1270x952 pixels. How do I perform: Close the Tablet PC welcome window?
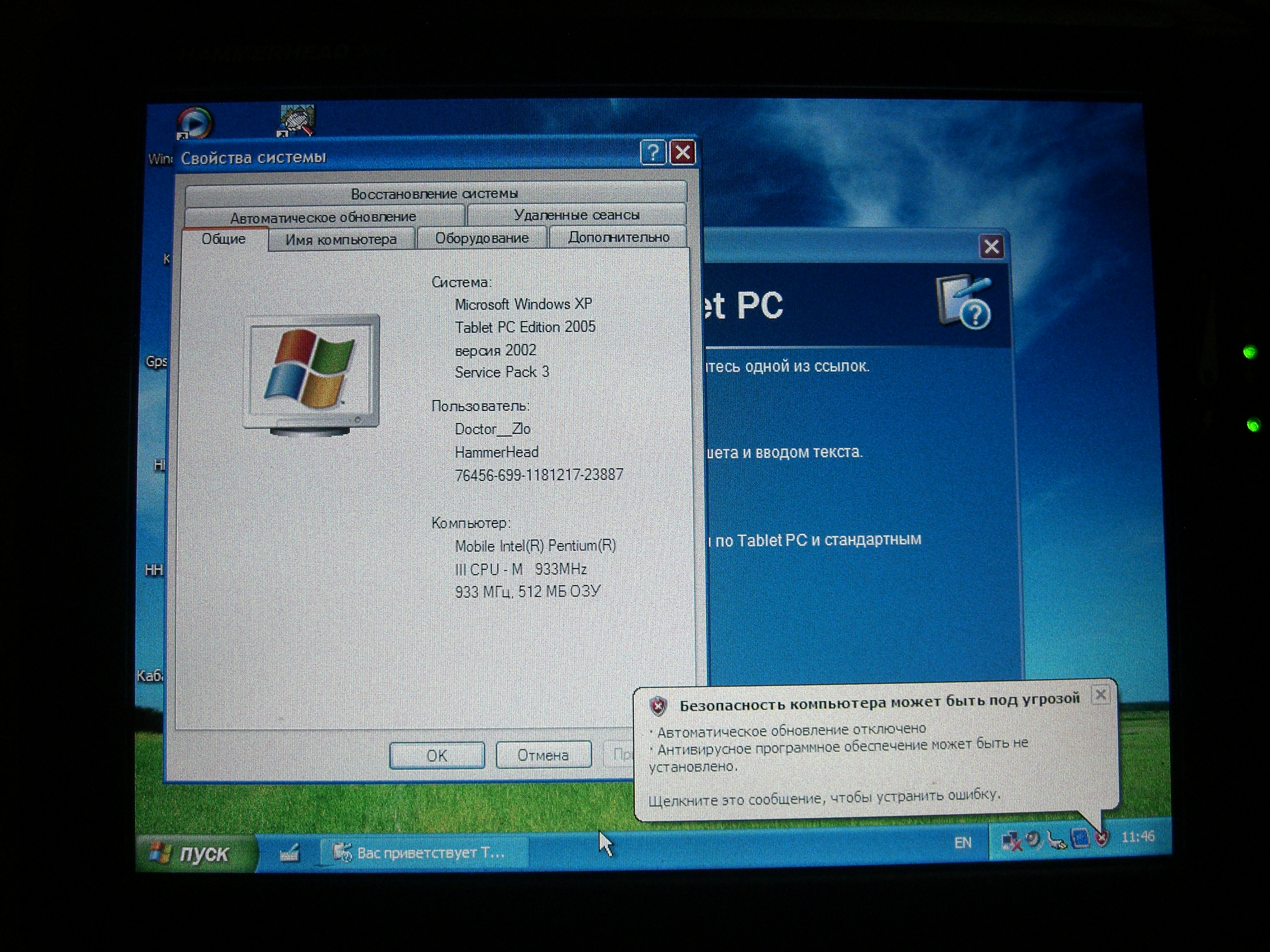pos(991,247)
